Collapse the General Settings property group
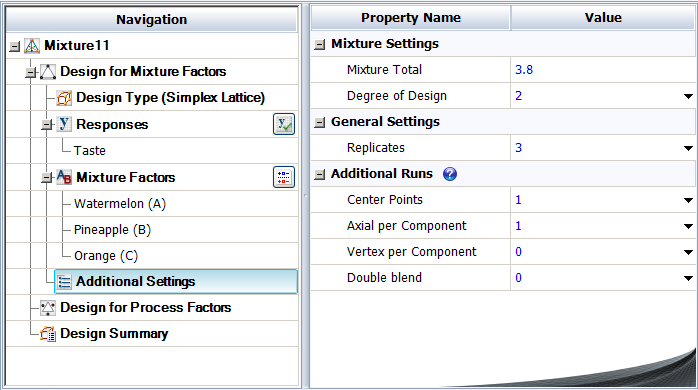Image resolution: width=698 pixels, height=390 pixels. coord(319,122)
